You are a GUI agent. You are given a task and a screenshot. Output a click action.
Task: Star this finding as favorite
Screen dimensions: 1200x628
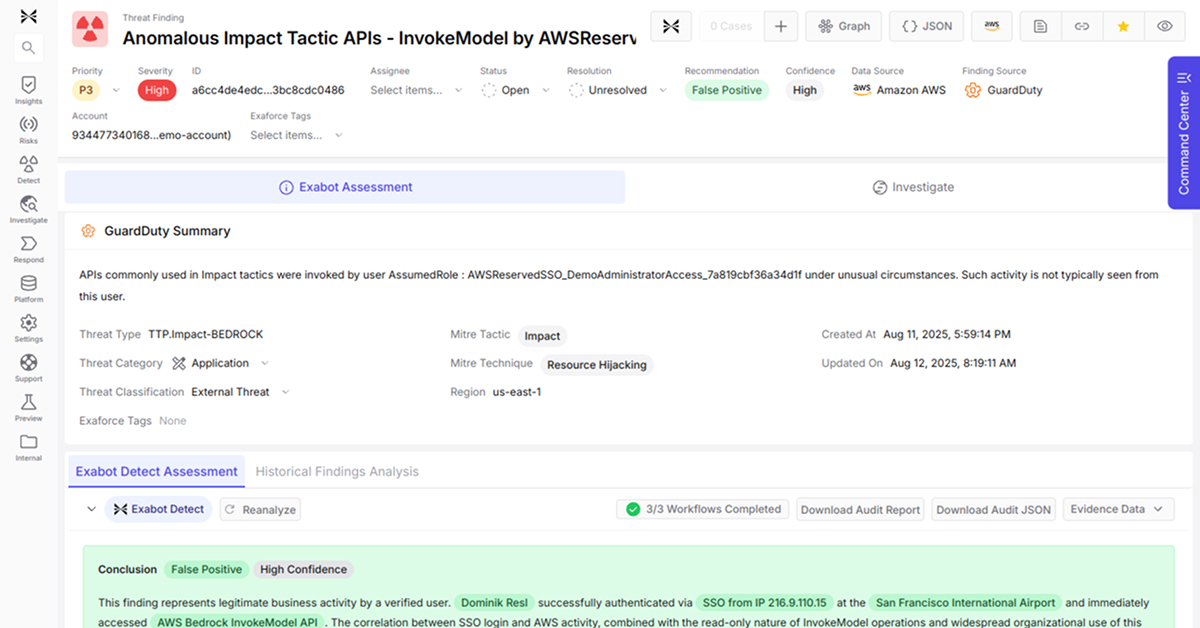pyautogui.click(x=1123, y=26)
